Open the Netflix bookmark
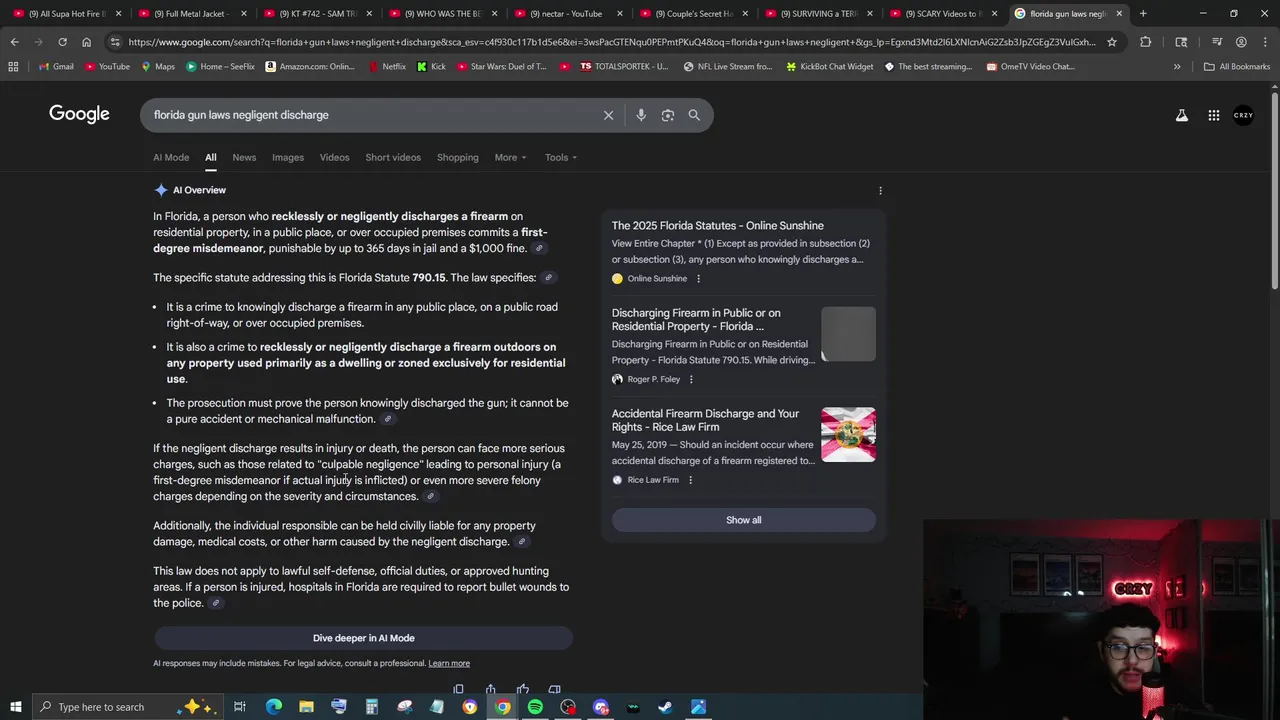This screenshot has height=720, width=1280. tap(386, 67)
